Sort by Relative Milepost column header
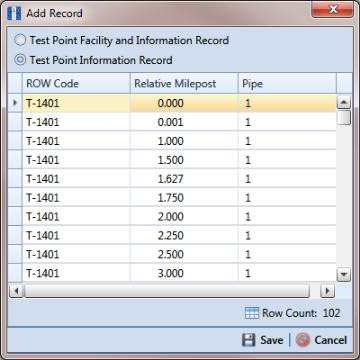The image size is (360, 360). [x=184, y=83]
